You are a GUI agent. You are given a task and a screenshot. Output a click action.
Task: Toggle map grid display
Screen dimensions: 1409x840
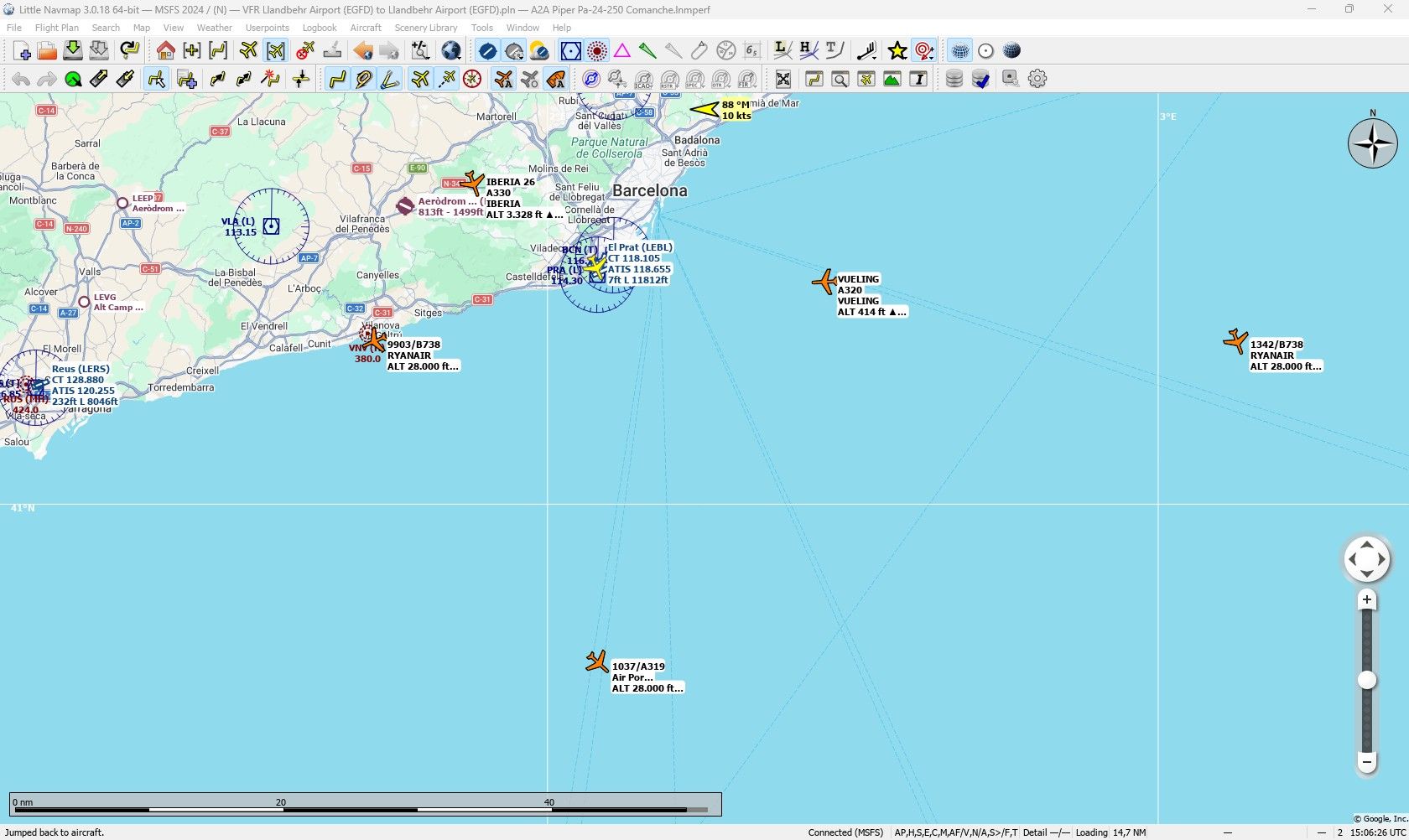click(960, 51)
